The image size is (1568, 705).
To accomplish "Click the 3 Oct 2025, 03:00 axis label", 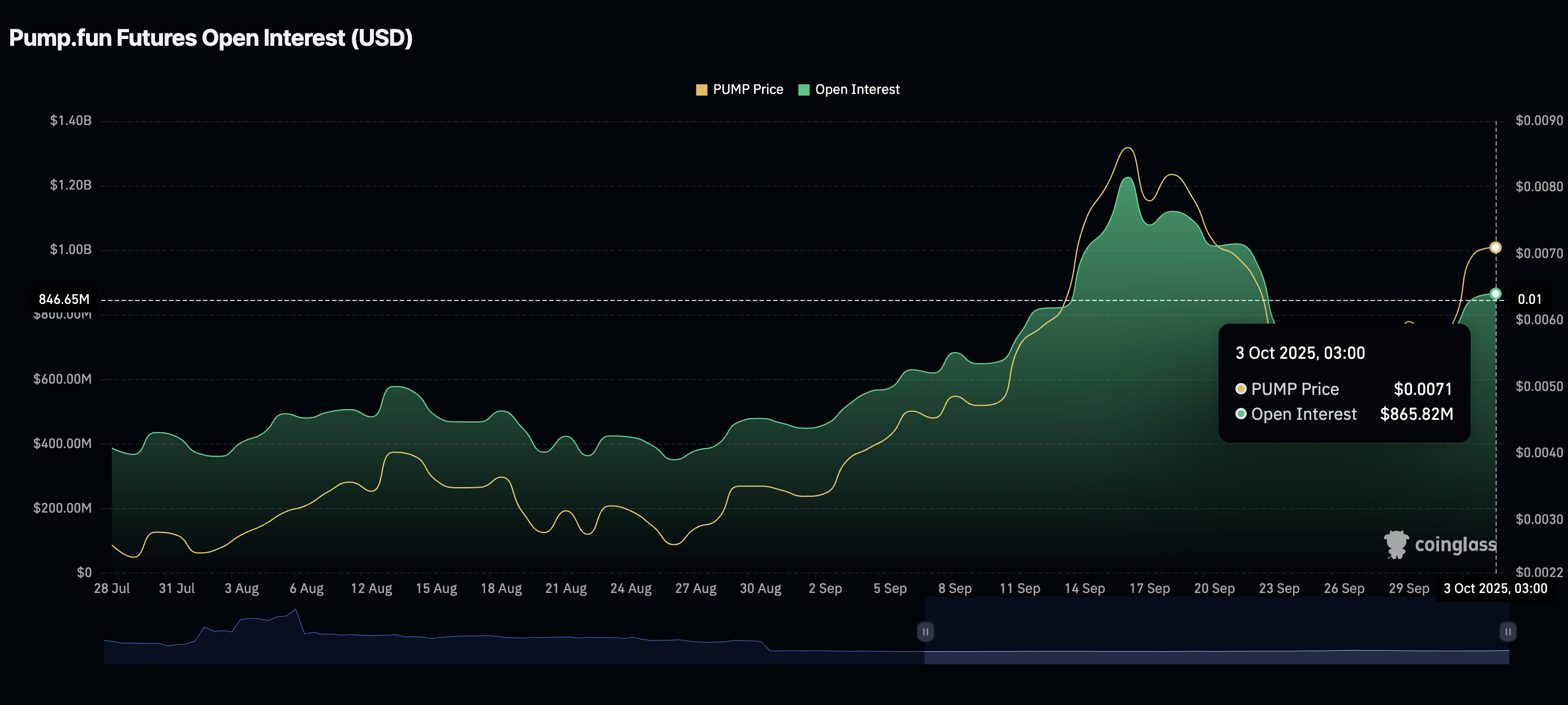I will pos(1494,588).
